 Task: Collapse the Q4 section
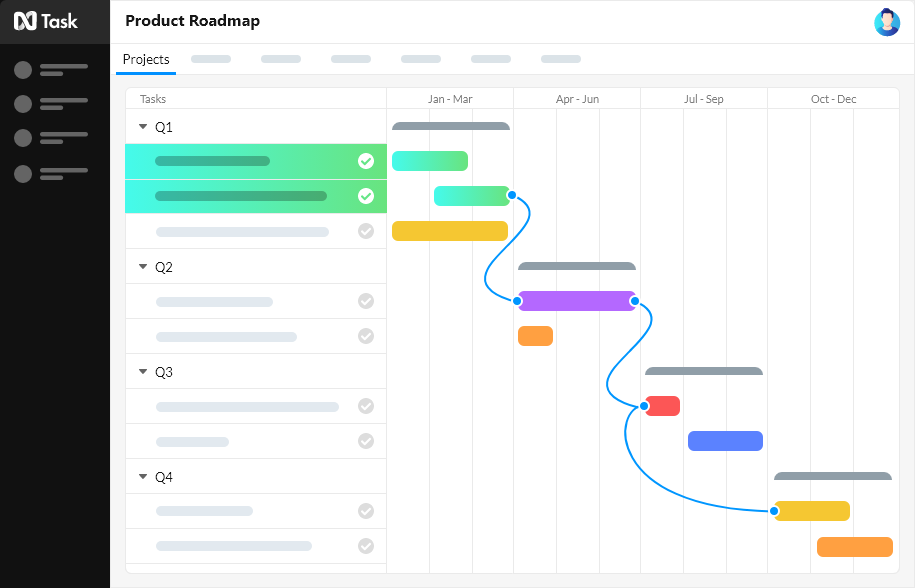point(142,477)
